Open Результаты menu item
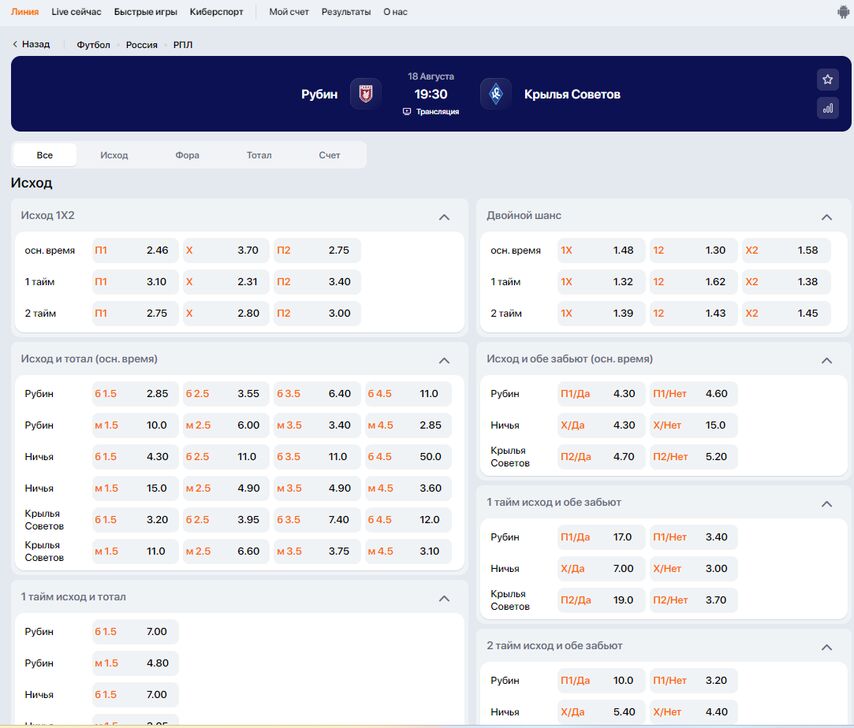 (x=346, y=11)
